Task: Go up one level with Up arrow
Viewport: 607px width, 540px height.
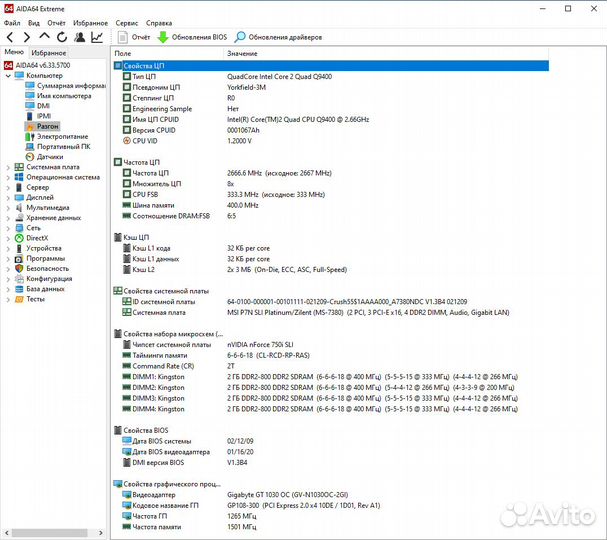Action: coord(43,37)
